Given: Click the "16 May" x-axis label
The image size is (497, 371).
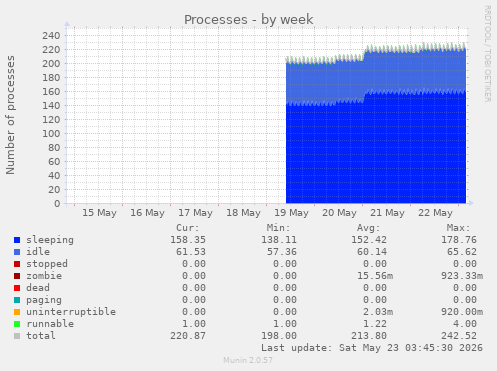Looking at the screenshot, I should (x=147, y=213).
